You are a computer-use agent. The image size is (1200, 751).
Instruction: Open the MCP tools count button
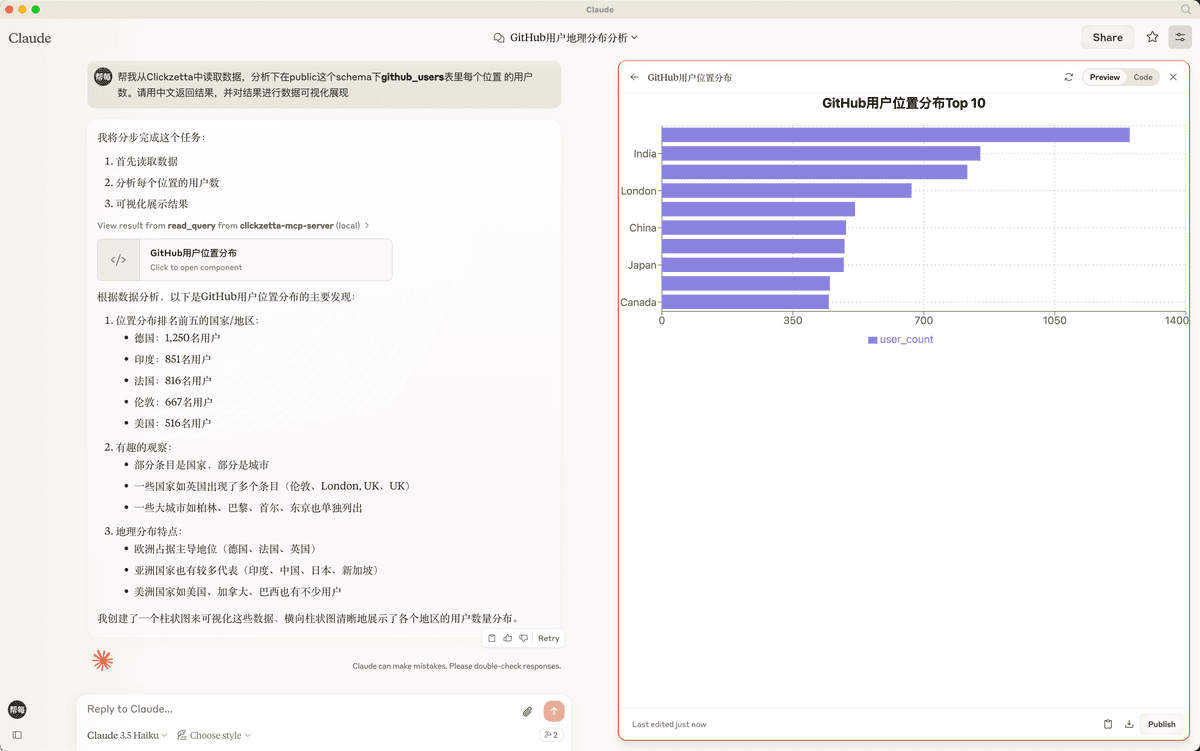click(550, 735)
